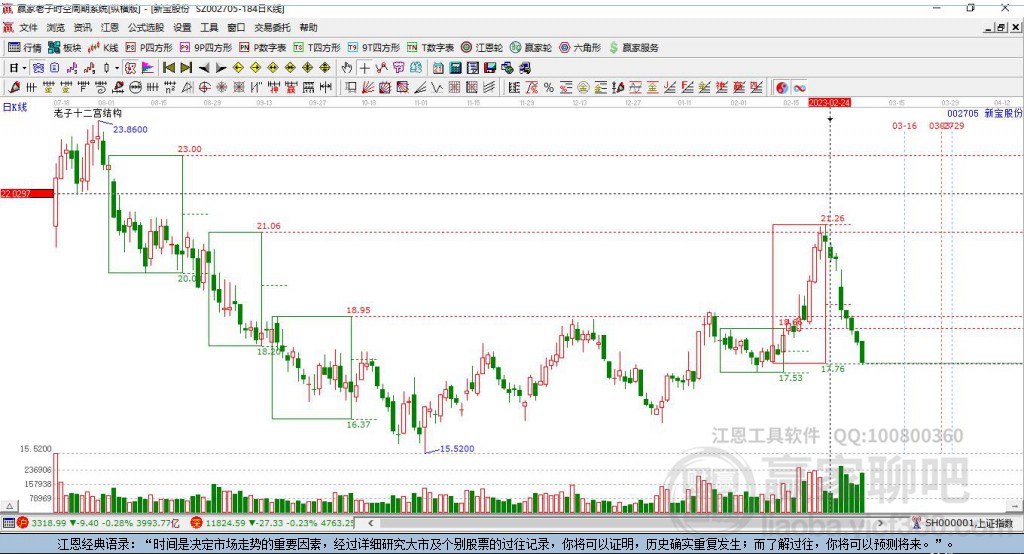
Task: Click the yellow diamond four-way arrow icon
Action: click(x=308, y=68)
